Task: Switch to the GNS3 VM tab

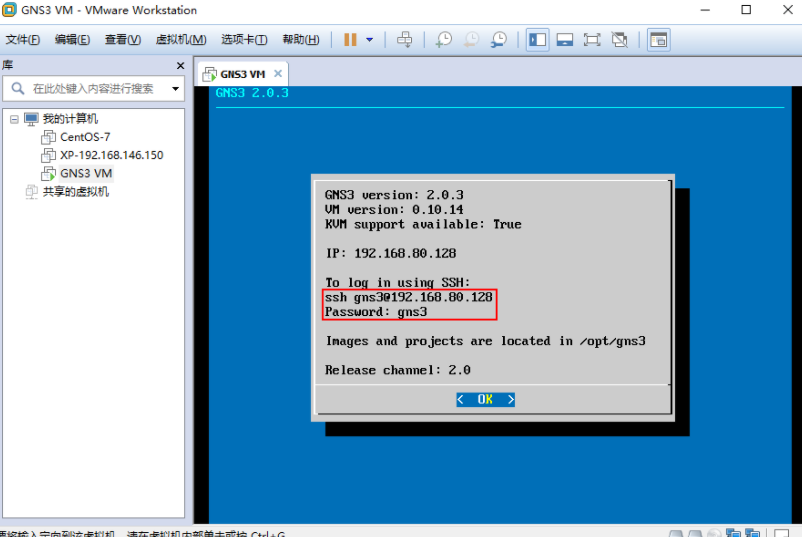Action: pyautogui.click(x=242, y=74)
